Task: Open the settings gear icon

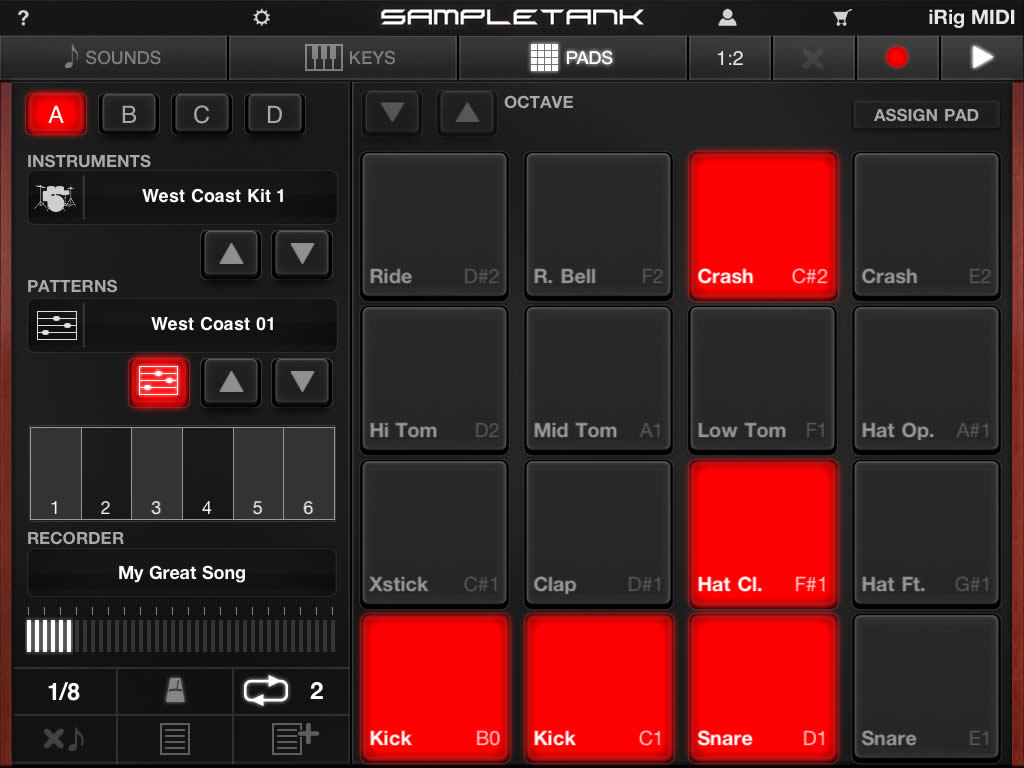Action: [x=262, y=17]
